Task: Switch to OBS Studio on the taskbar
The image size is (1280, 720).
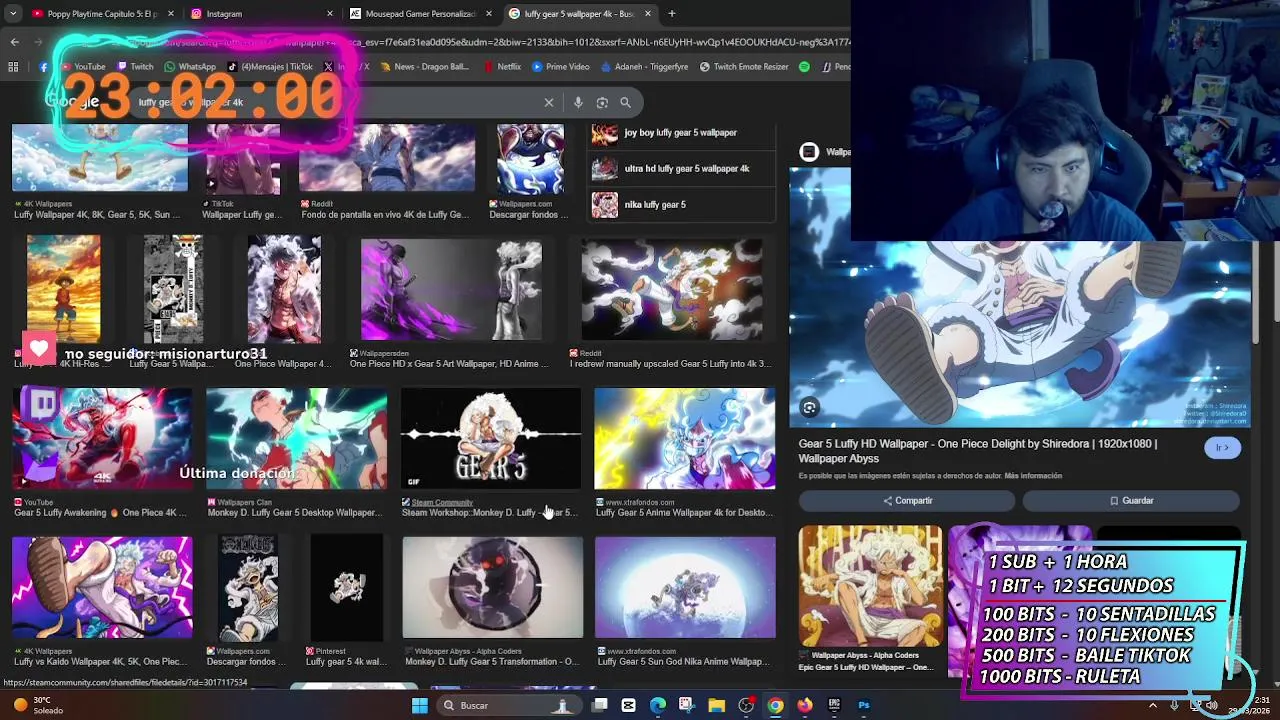Action: click(x=746, y=705)
